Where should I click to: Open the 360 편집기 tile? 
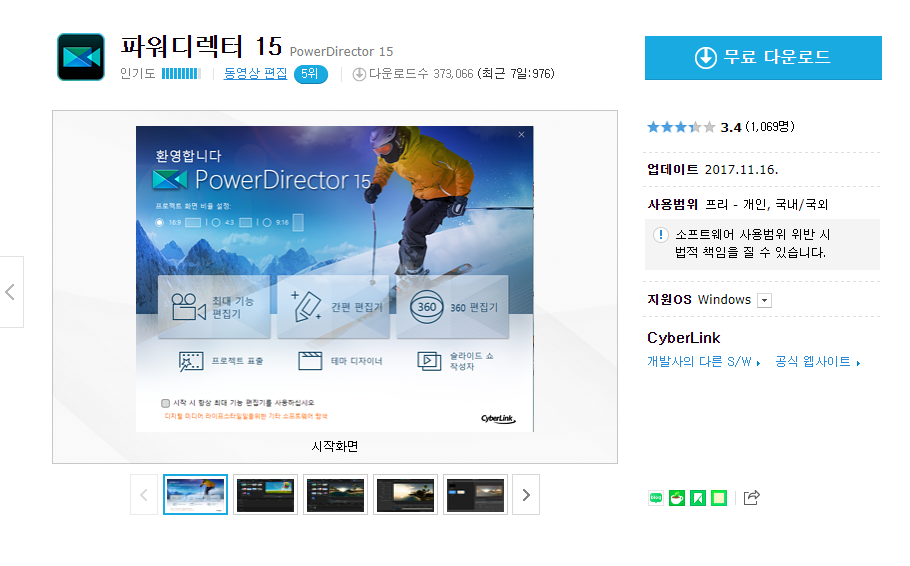point(452,307)
